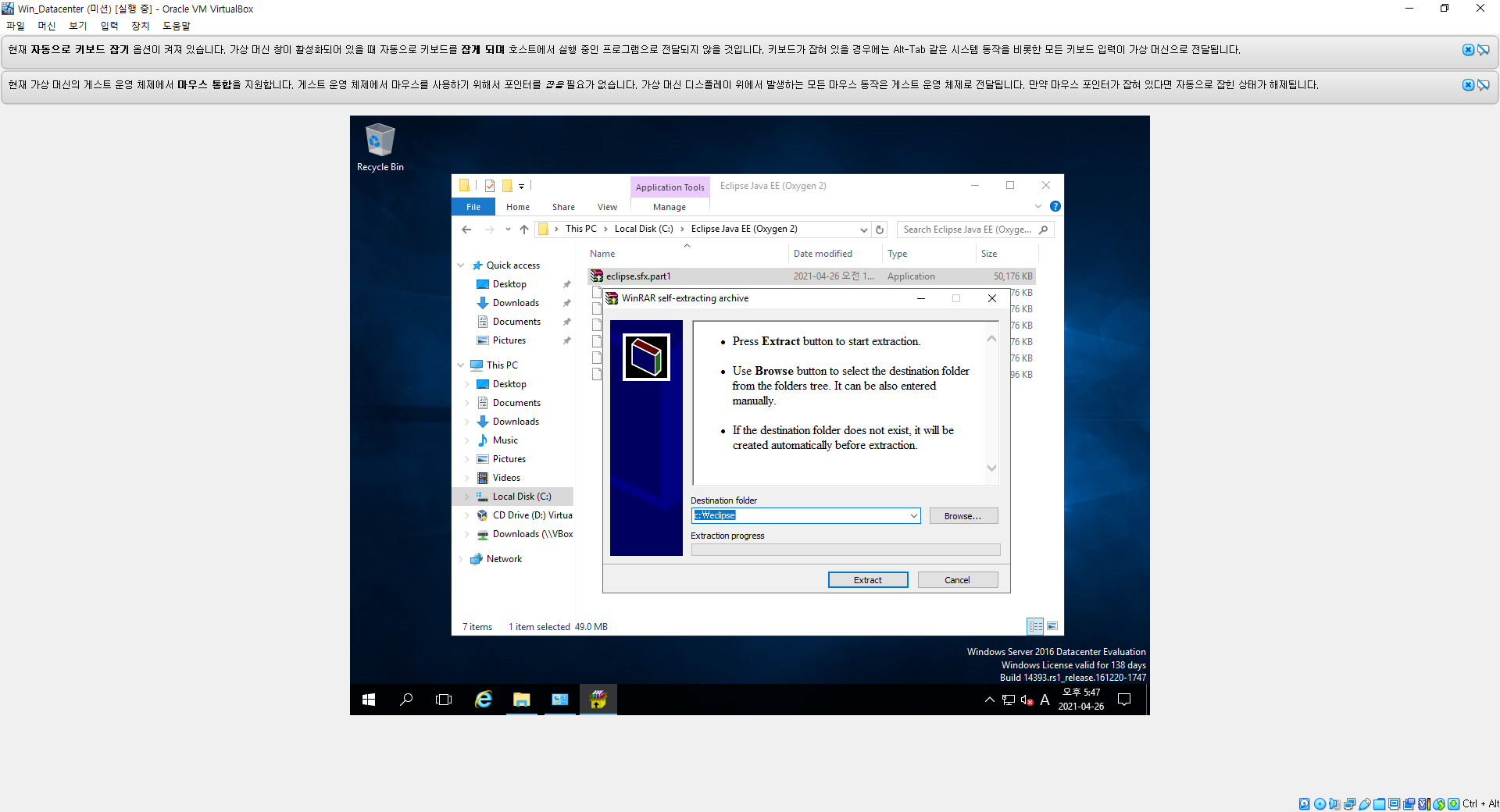Click the instructions scroll down arrow
The height and width of the screenshot is (812, 1500).
(x=991, y=468)
